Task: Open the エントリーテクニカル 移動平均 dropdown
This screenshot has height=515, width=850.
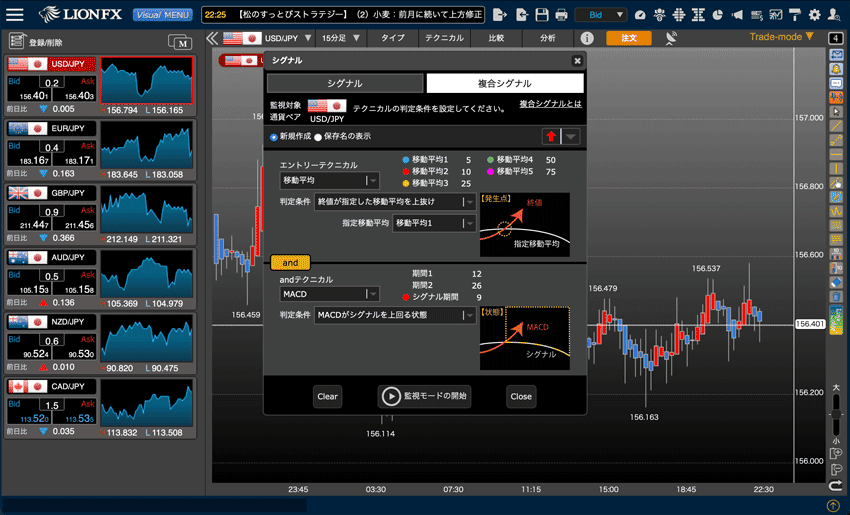Action: 329,180
